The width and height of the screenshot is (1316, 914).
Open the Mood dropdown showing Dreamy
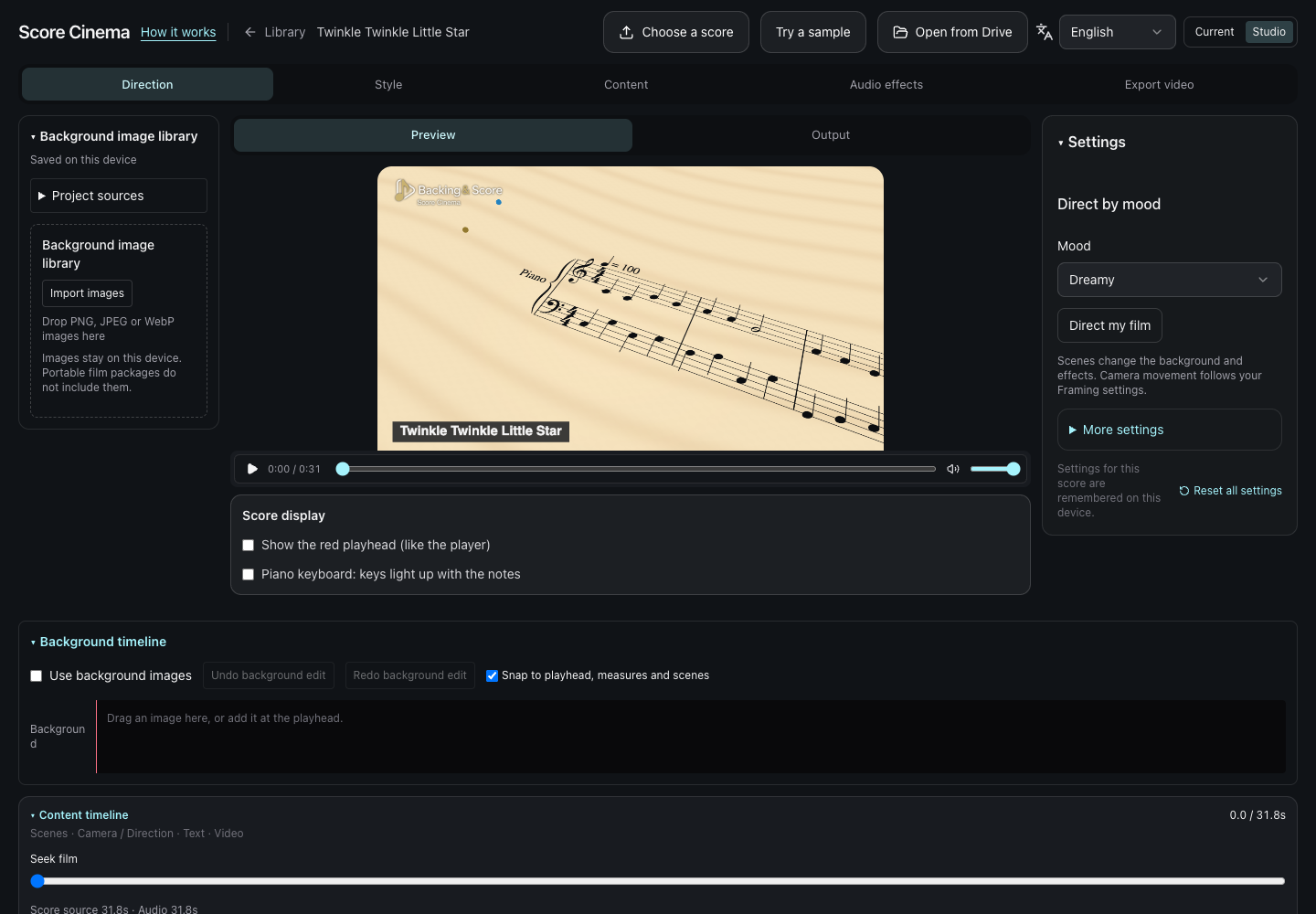tap(1169, 280)
